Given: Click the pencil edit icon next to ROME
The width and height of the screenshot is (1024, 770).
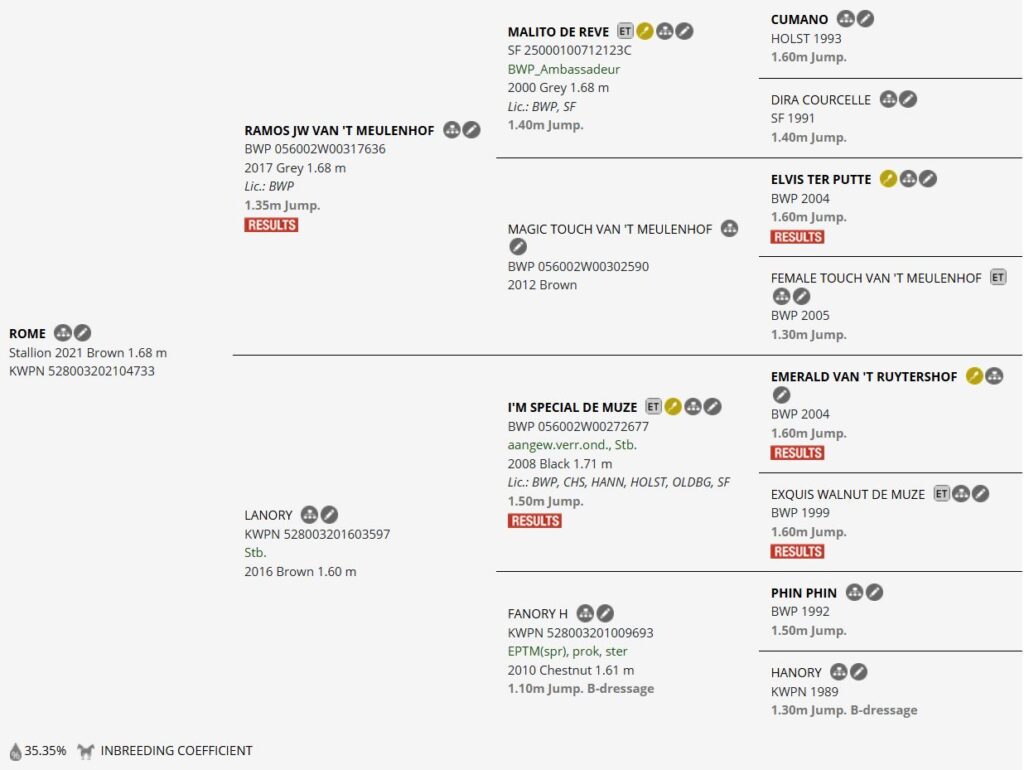Looking at the screenshot, I should point(83,333).
